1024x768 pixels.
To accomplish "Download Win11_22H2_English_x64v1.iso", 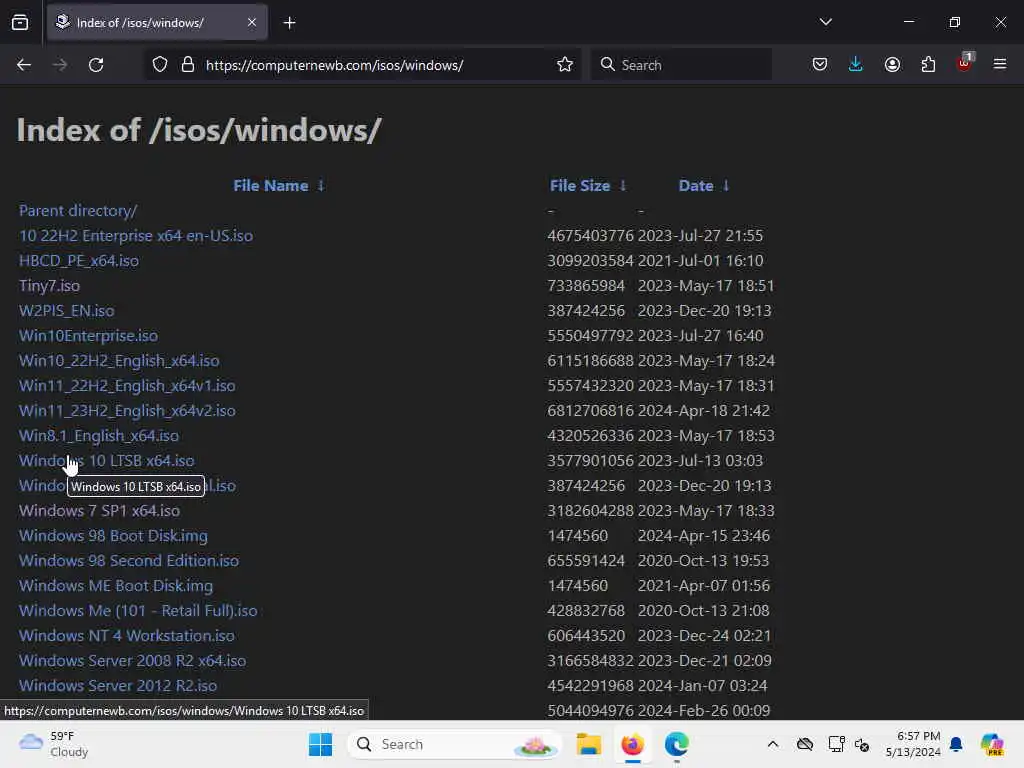I will [x=127, y=386].
